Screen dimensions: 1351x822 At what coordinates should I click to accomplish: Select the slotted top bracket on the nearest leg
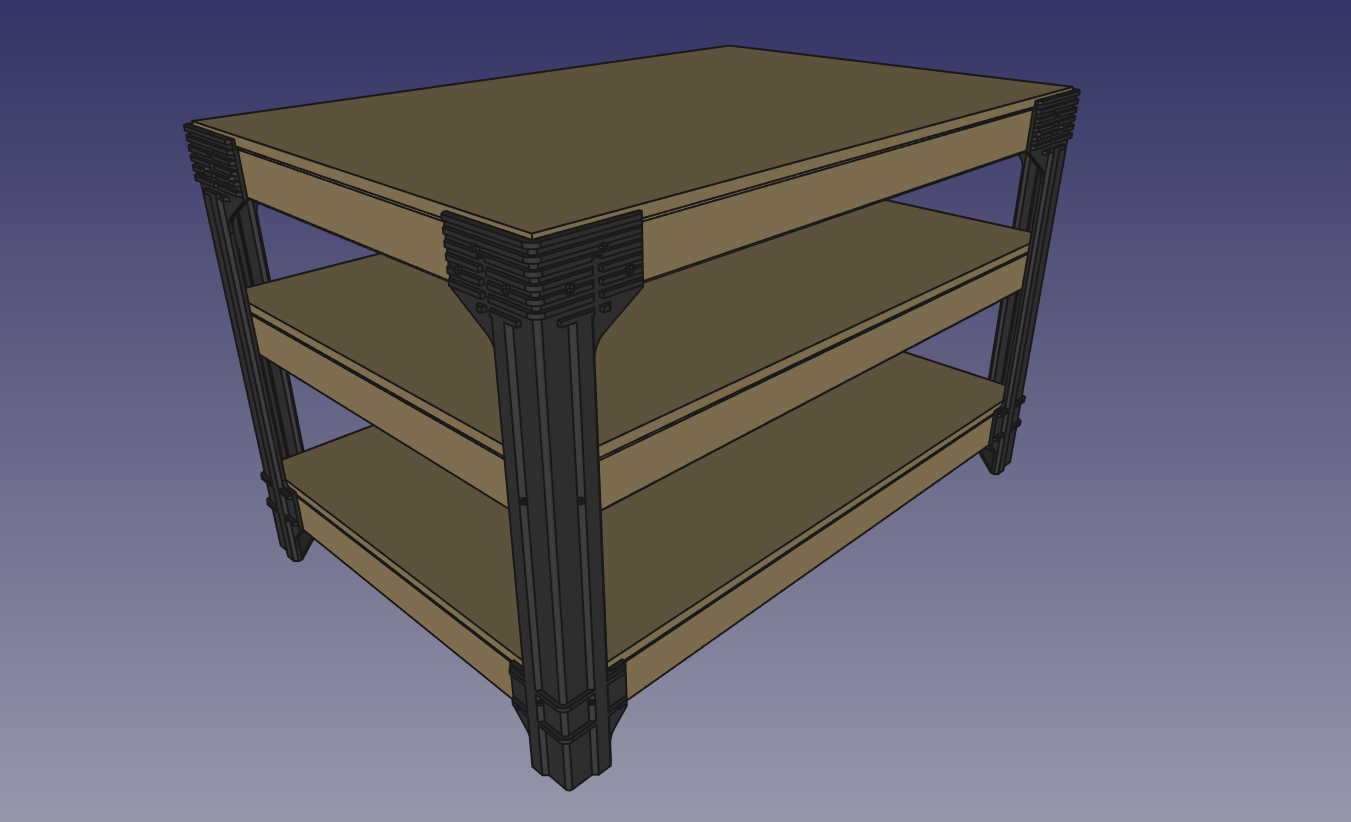[x=542, y=268]
